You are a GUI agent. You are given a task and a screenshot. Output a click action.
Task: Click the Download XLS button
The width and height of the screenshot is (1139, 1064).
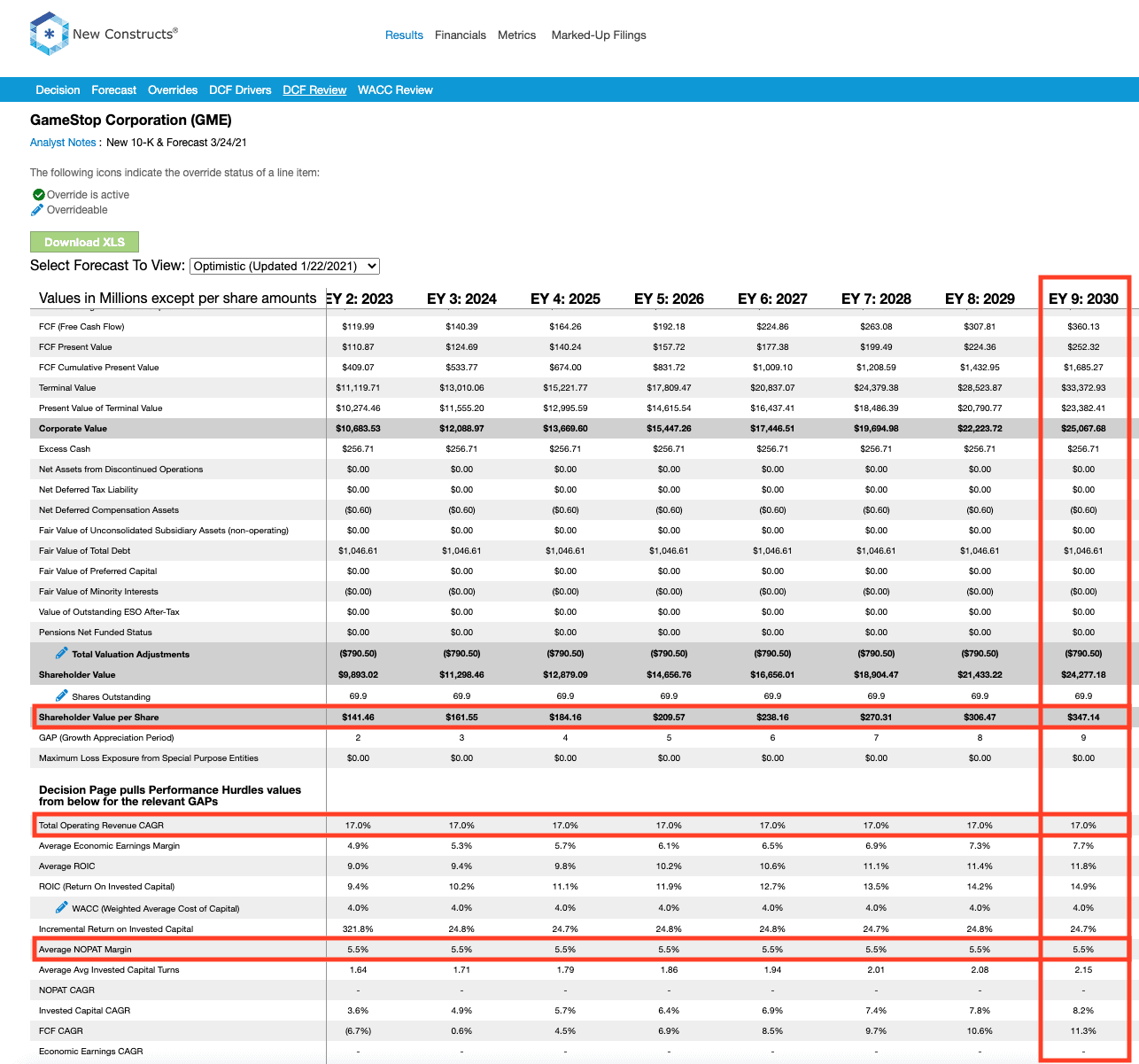click(x=84, y=242)
